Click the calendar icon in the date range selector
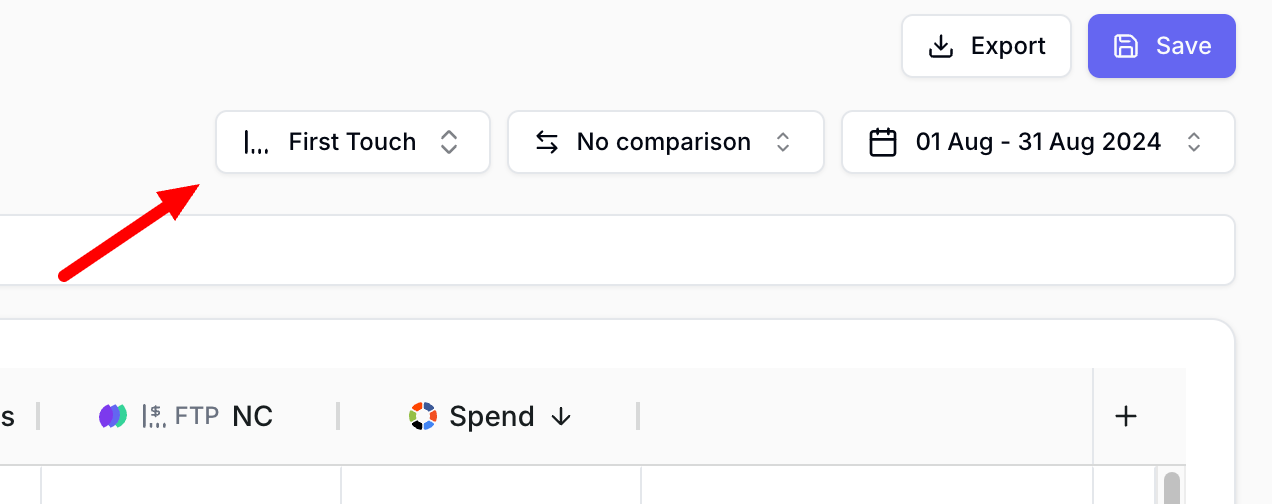This screenshot has width=1272, height=504. [882, 142]
